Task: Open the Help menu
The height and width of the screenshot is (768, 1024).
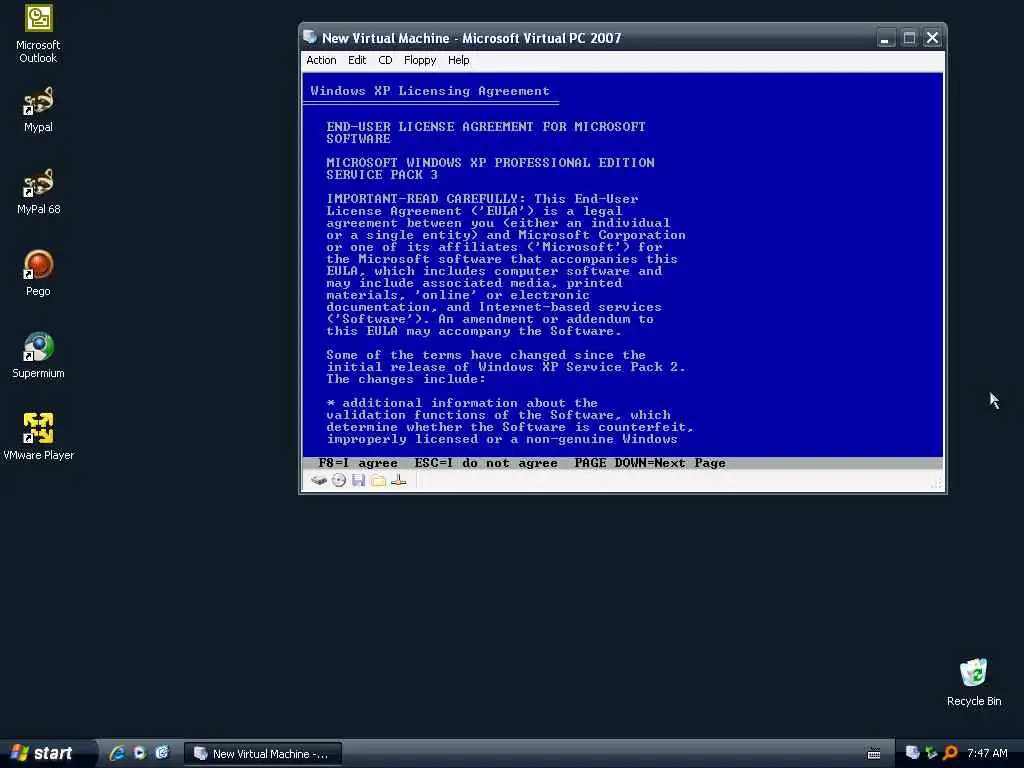Action: 458,60
